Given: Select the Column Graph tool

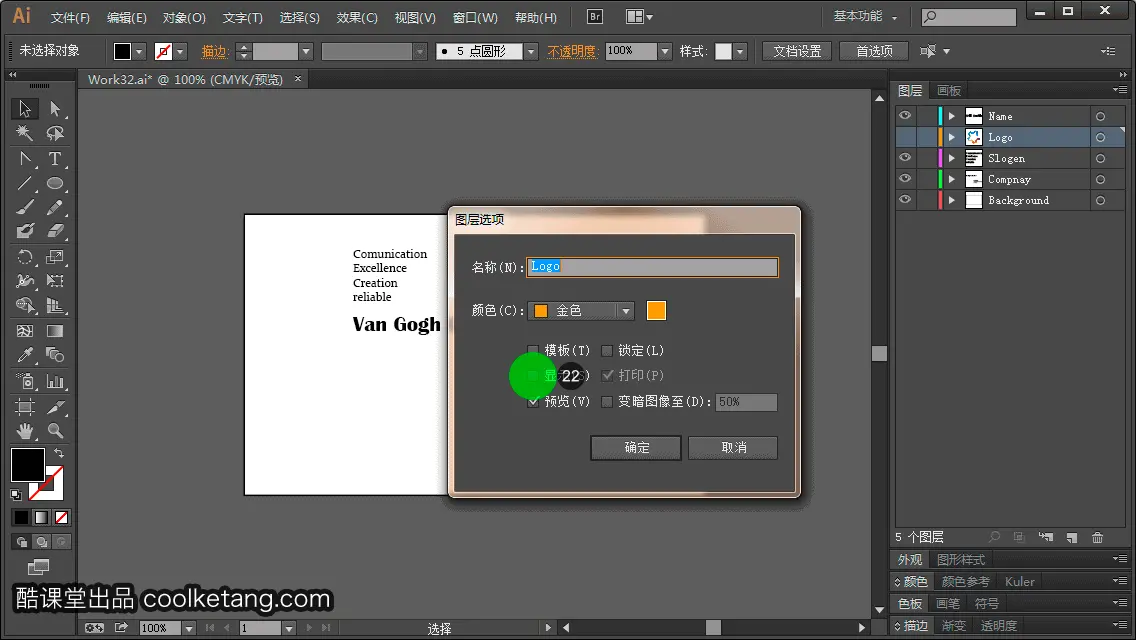Looking at the screenshot, I should [55, 381].
